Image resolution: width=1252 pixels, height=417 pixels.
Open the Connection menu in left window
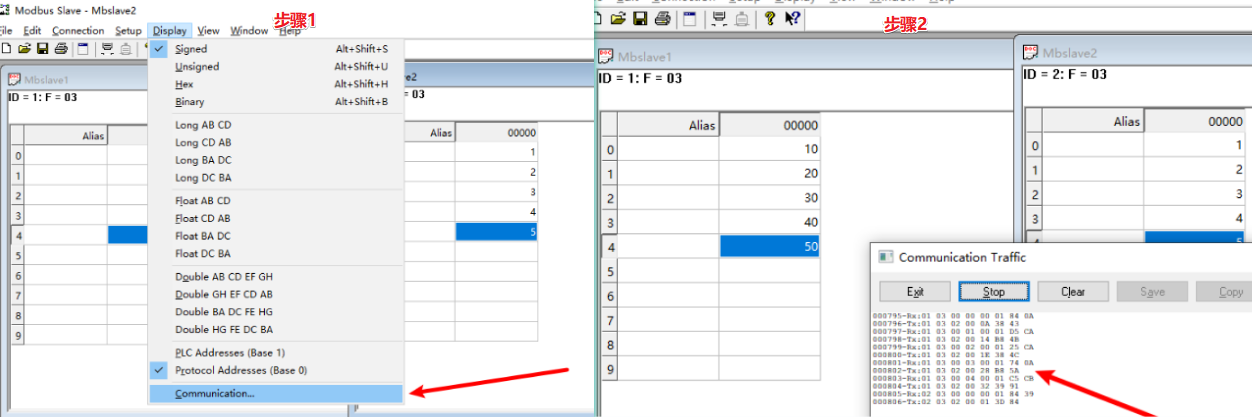tap(78, 31)
